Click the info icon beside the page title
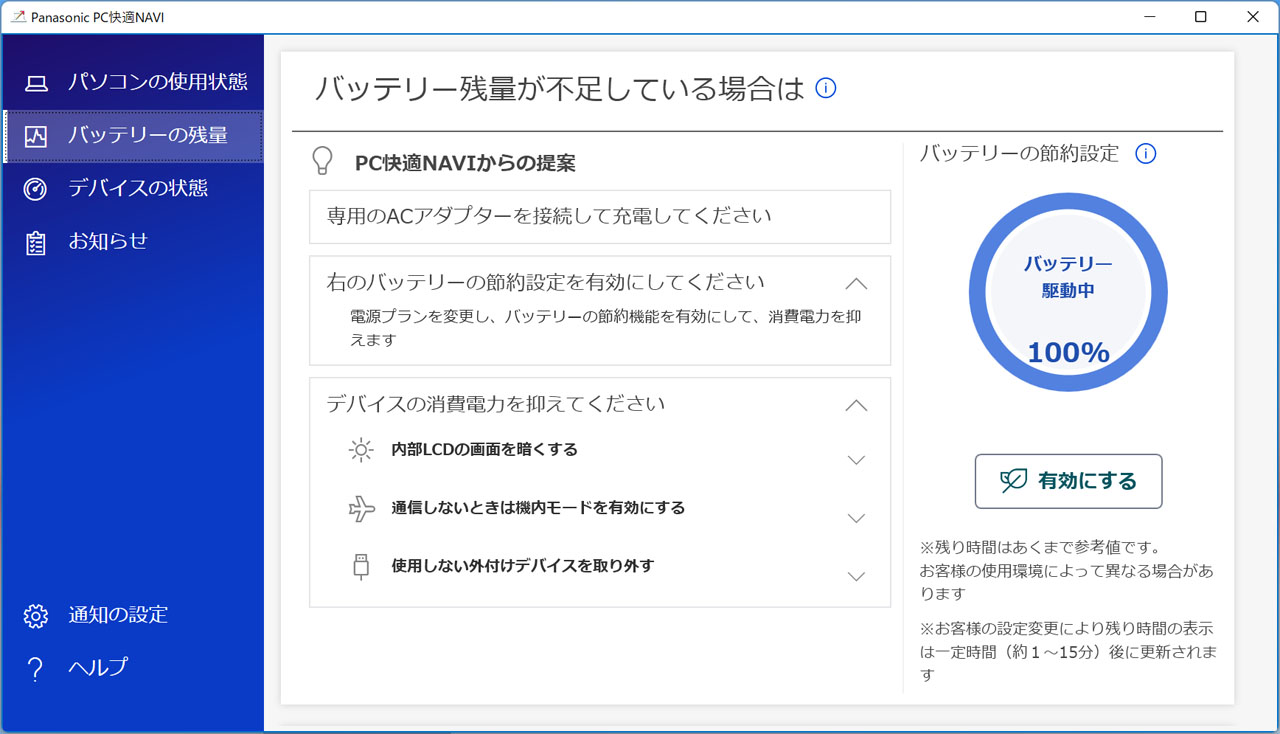 coord(825,88)
